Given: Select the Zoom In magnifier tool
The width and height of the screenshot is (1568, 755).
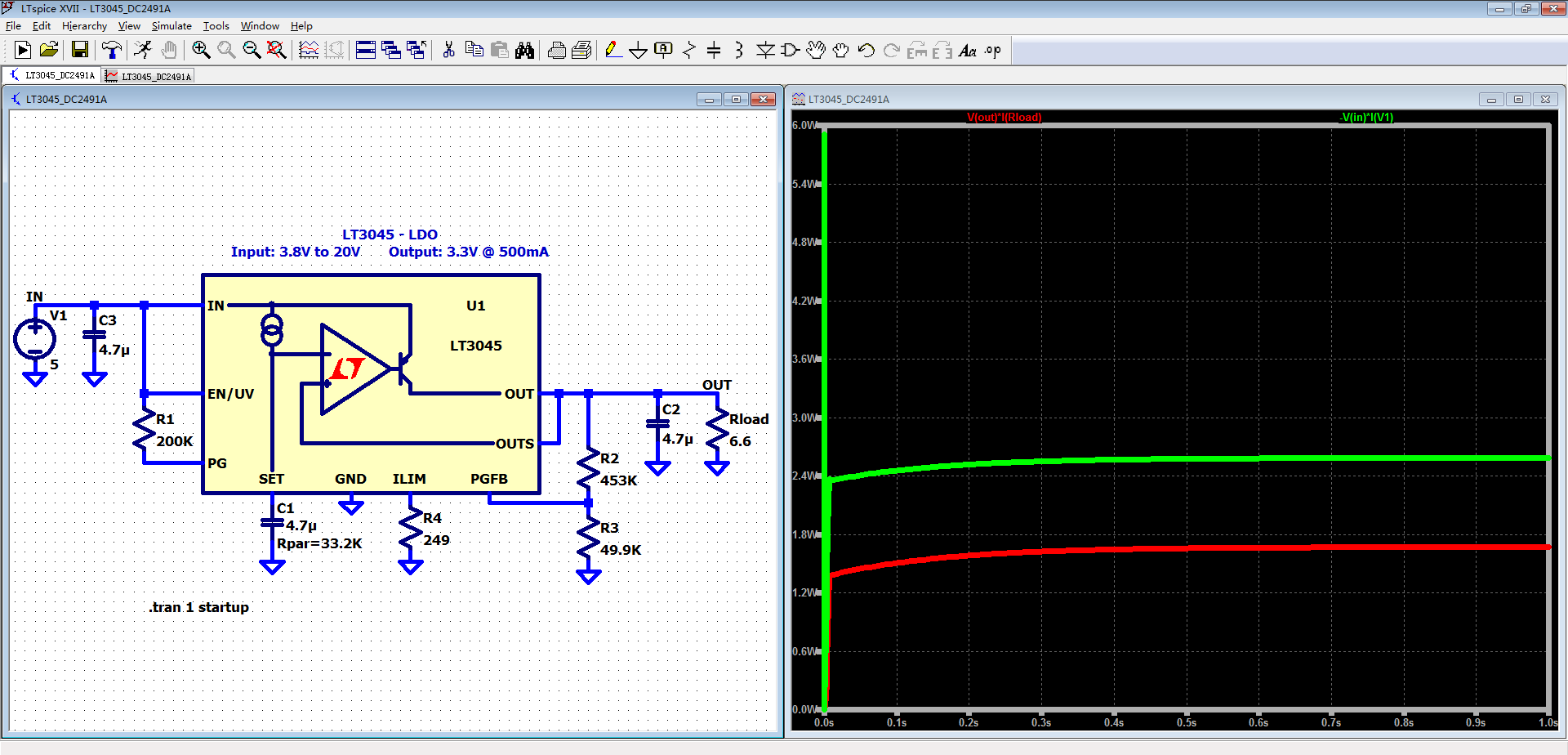Looking at the screenshot, I should pyautogui.click(x=200, y=51).
